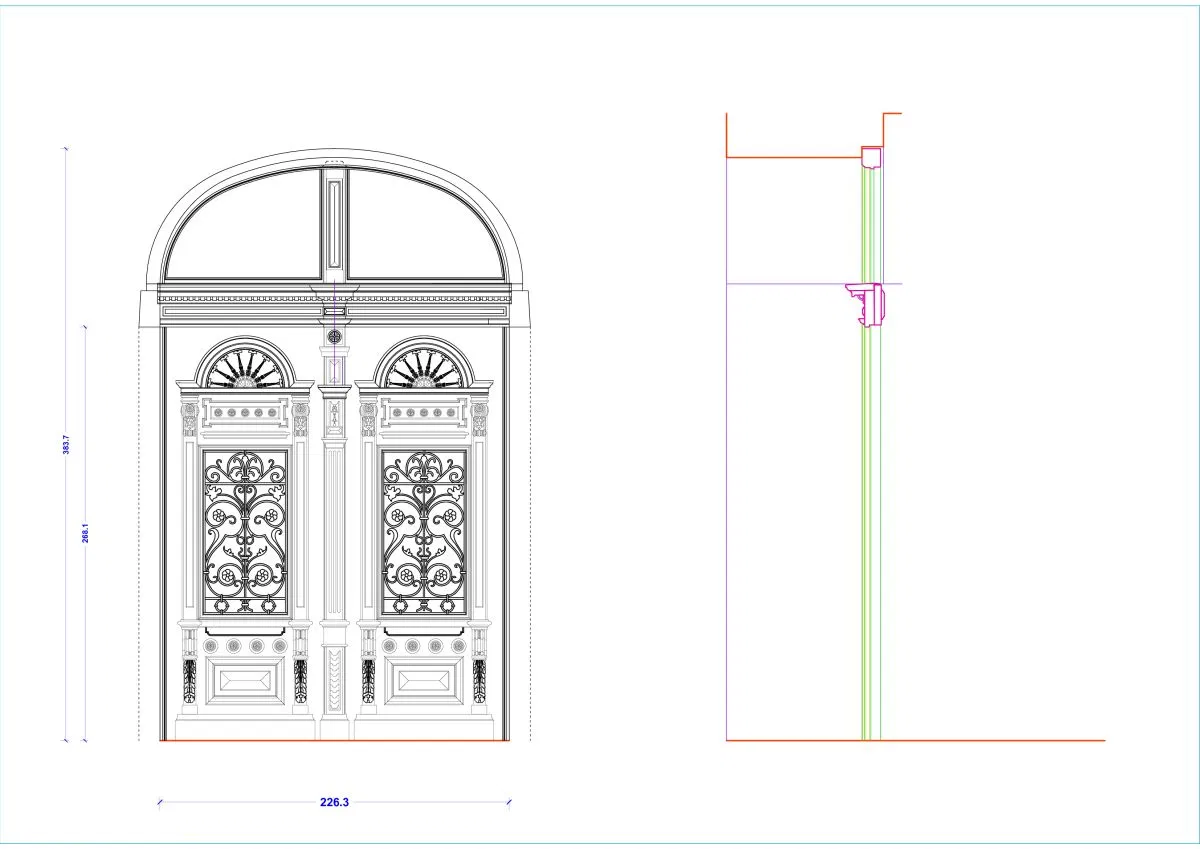This screenshot has width=1200, height=849.
Task: Select the left door's lower raised panel
Action: point(245,682)
